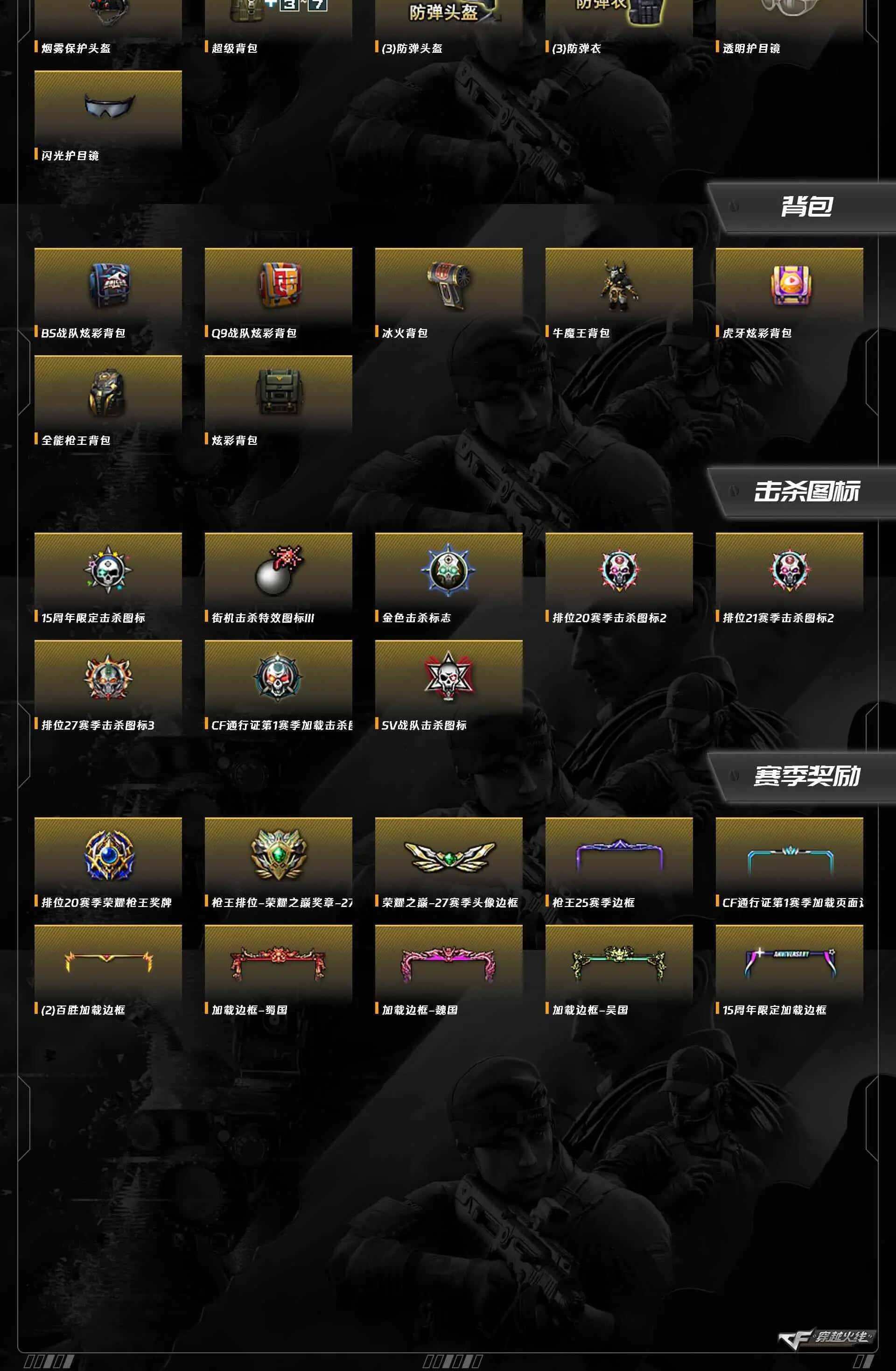896x1371 pixels.
Task: Click the 闪光护目镜 goggles thumbnail
Action: (x=108, y=105)
